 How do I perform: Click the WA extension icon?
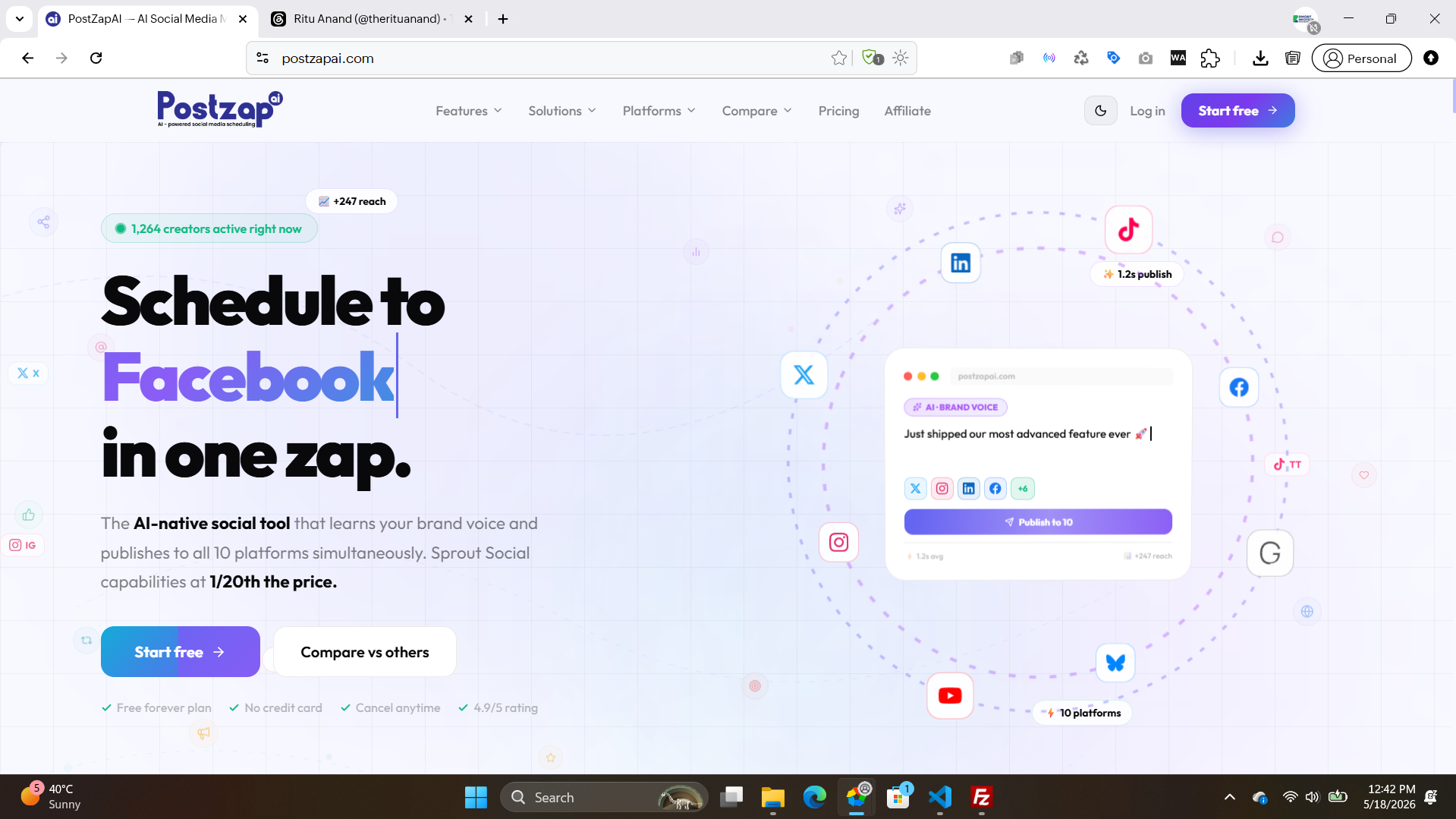click(1178, 58)
